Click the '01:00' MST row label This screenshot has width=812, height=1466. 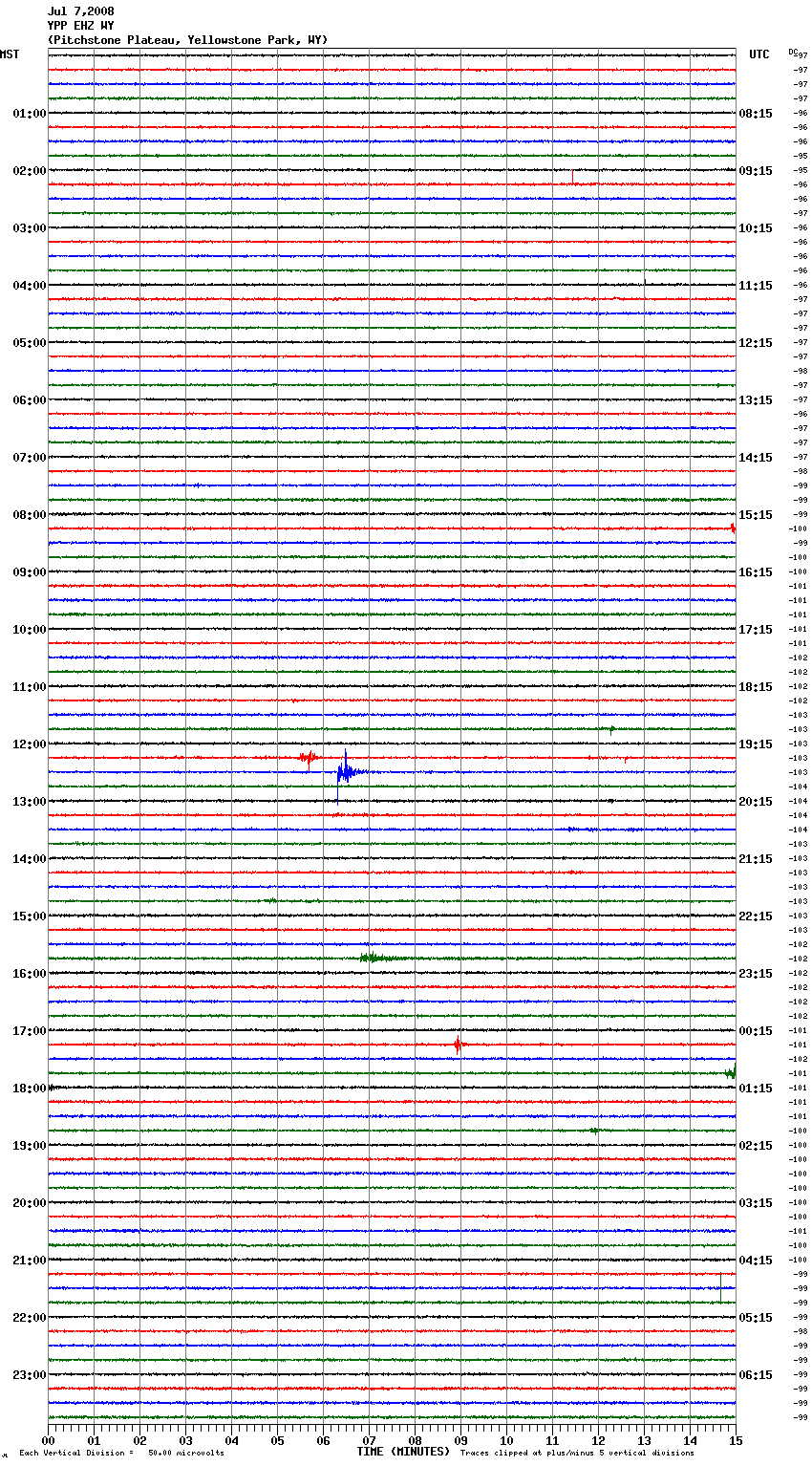29,114
